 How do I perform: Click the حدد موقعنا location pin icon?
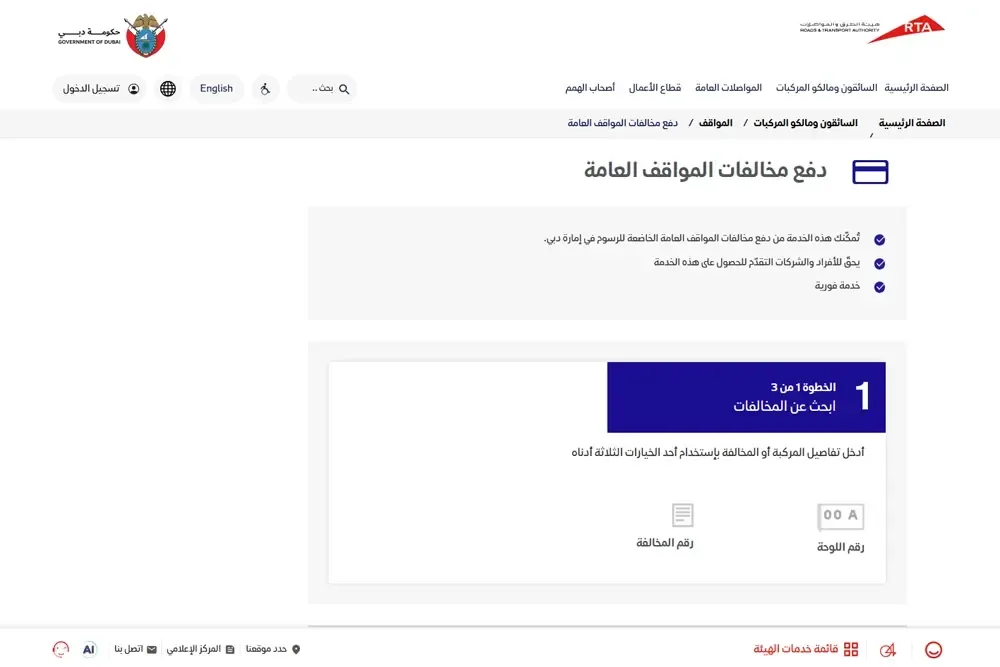pos(293,648)
